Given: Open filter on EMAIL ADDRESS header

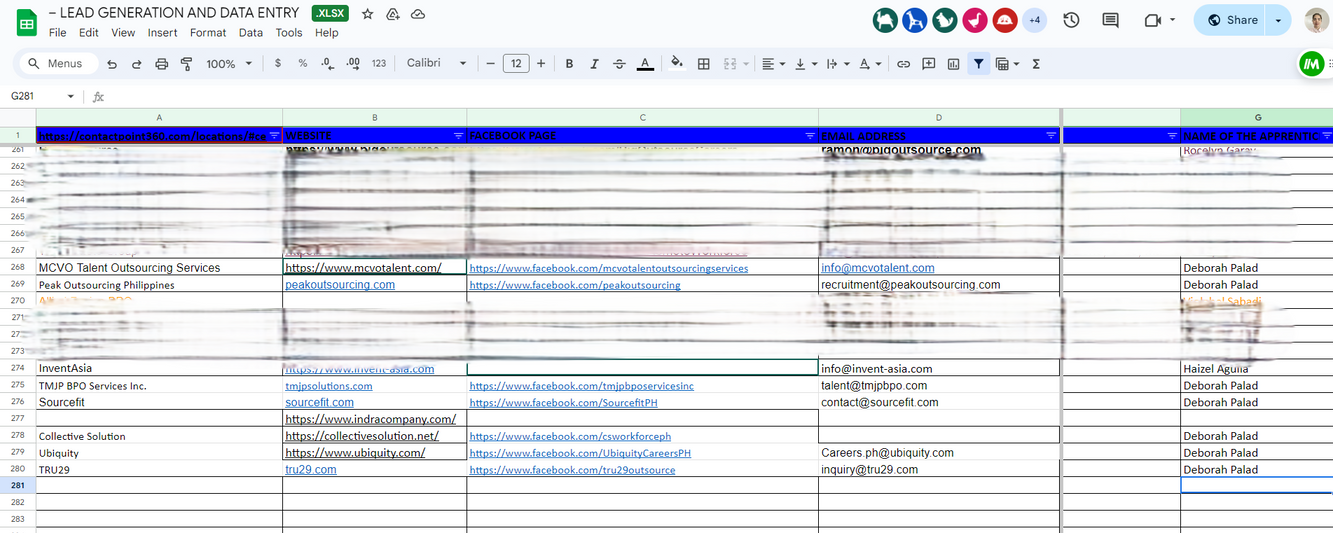Looking at the screenshot, I should pos(1051,135).
